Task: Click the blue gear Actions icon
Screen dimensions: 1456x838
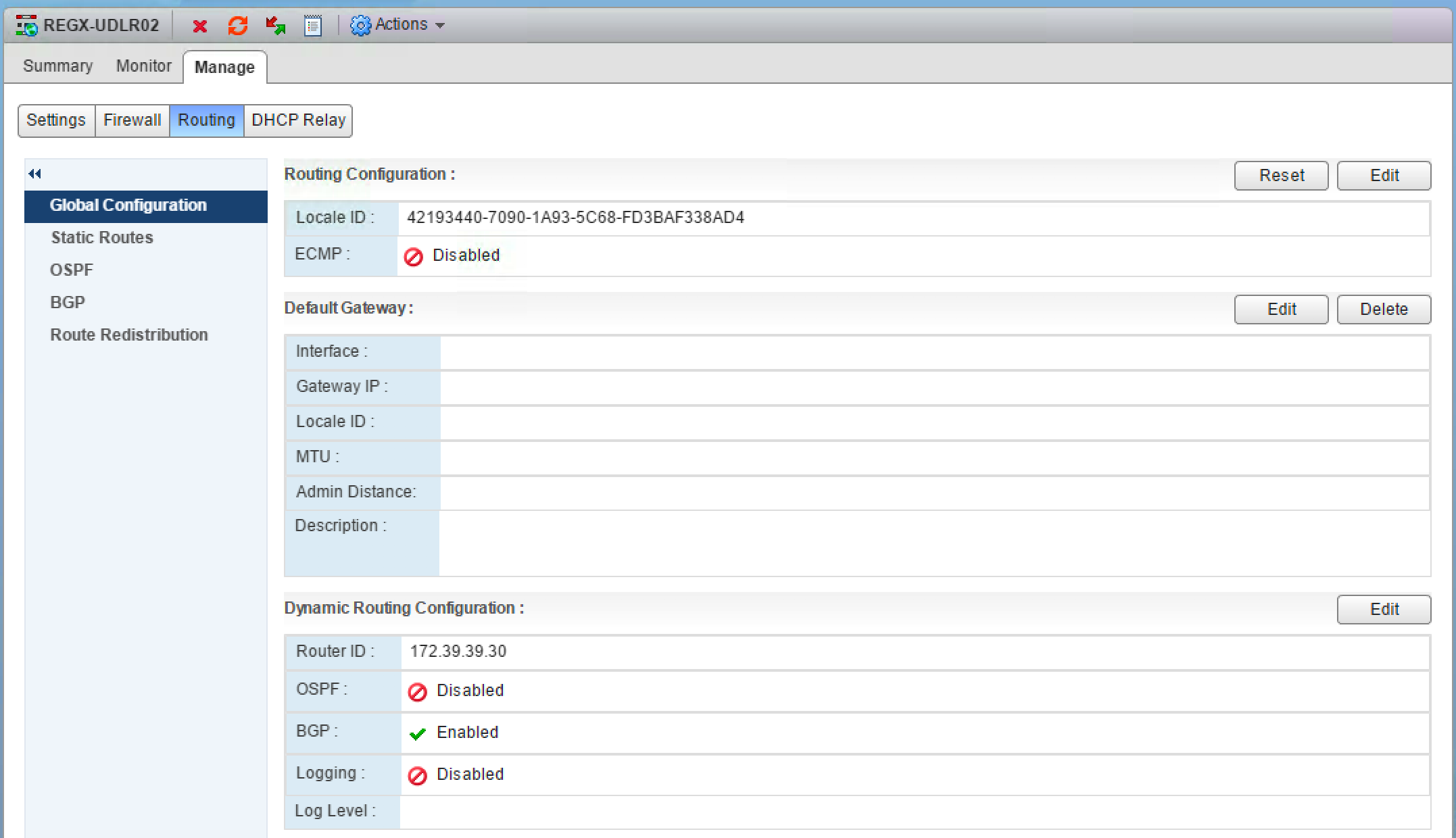Action: pos(360,26)
